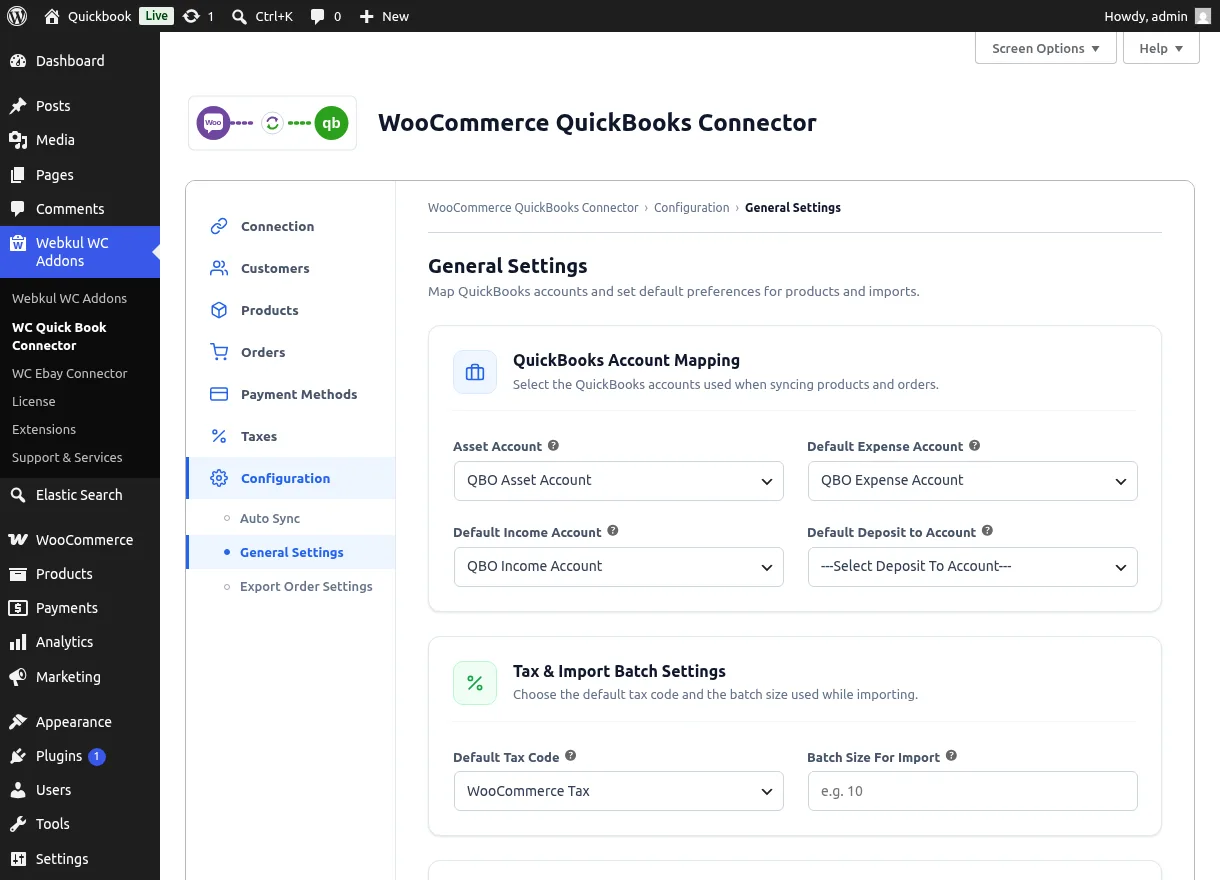
Task: Click Default Deposit to Account help icon
Action: pos(987,531)
